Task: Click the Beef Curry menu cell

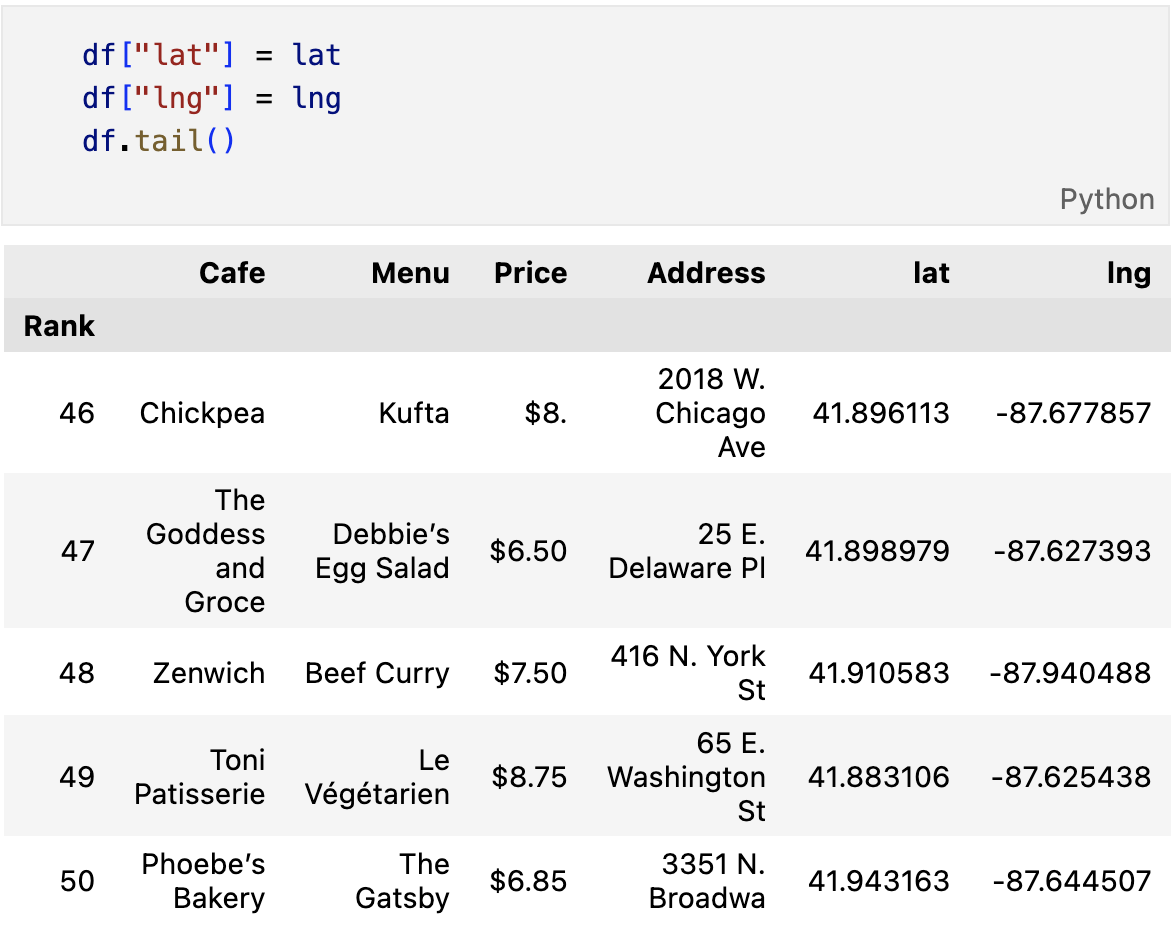Action: click(x=377, y=673)
